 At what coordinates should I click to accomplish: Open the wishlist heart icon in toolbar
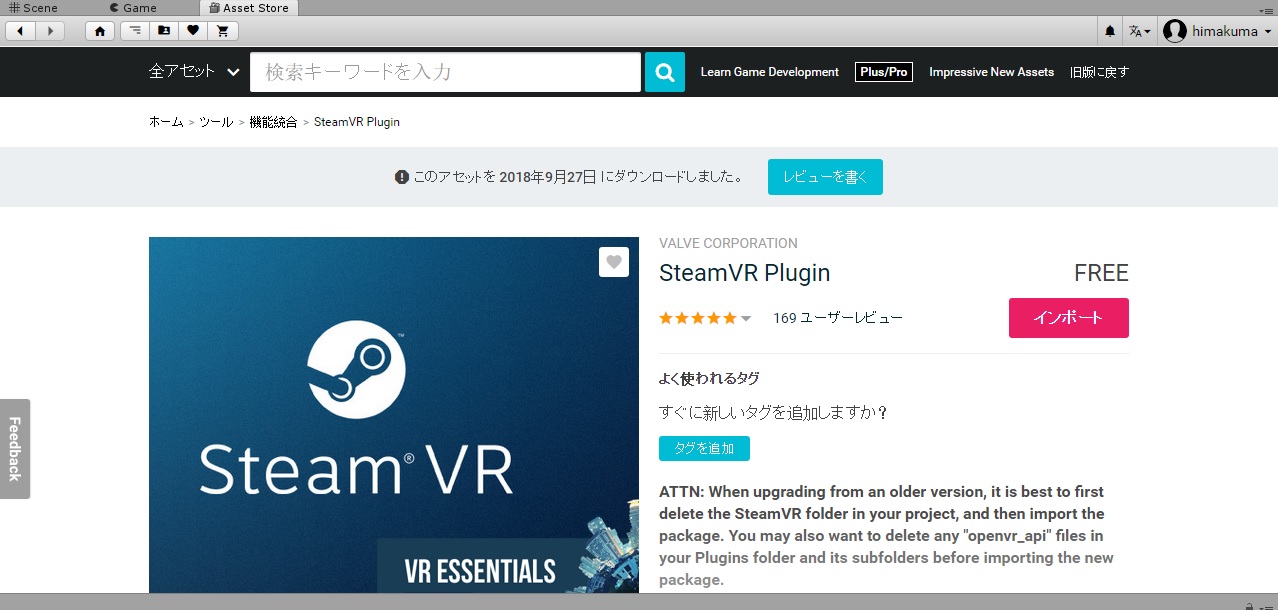pos(190,31)
